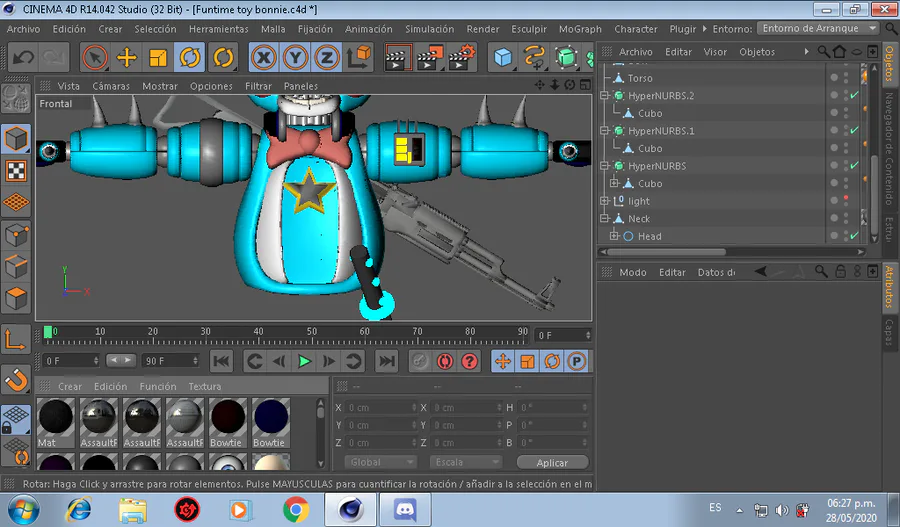Enable Workplane mode orange grid icon
Viewport: 900px width, 527px height.
point(16,202)
